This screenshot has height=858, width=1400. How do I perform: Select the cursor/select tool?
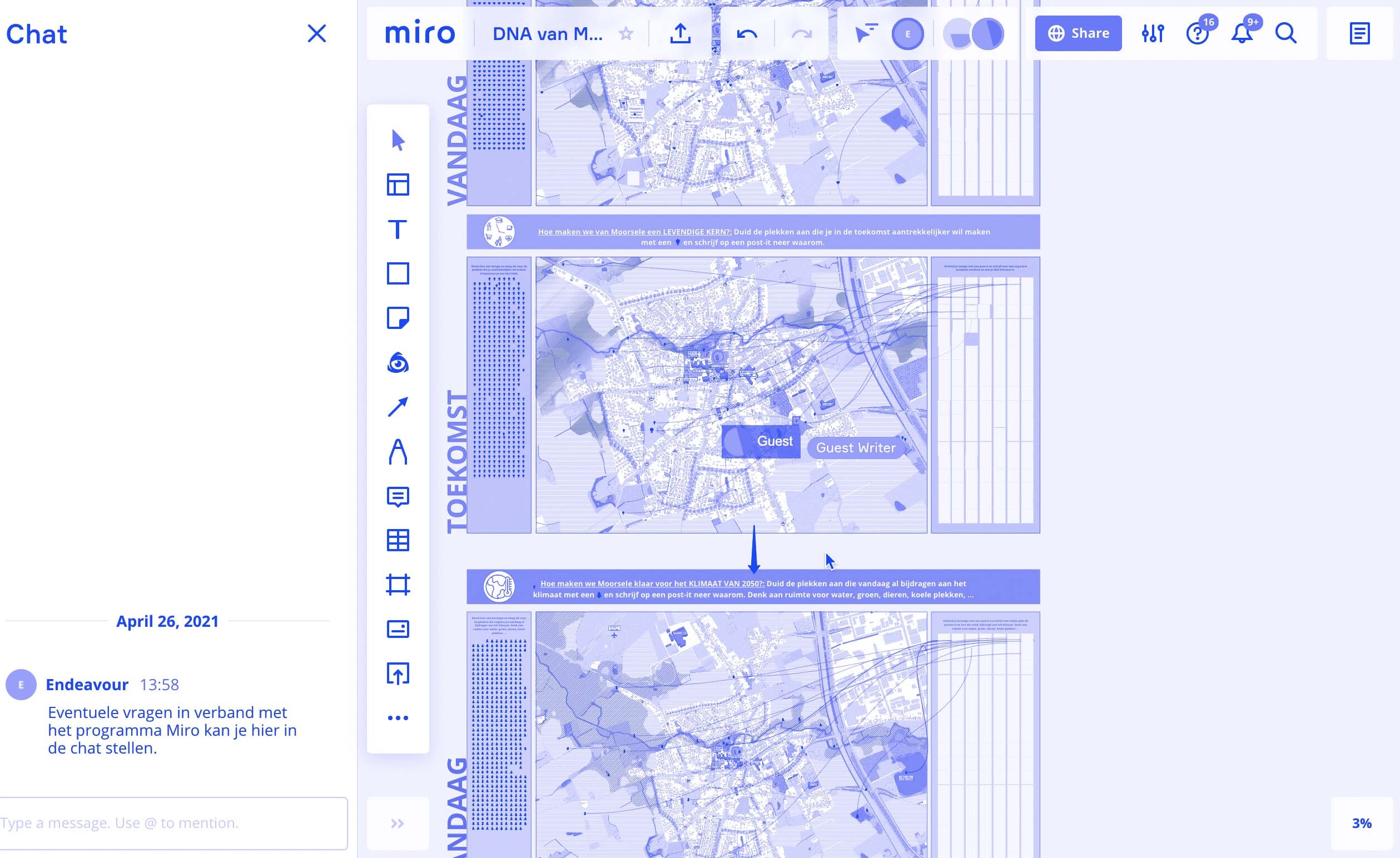(x=398, y=140)
